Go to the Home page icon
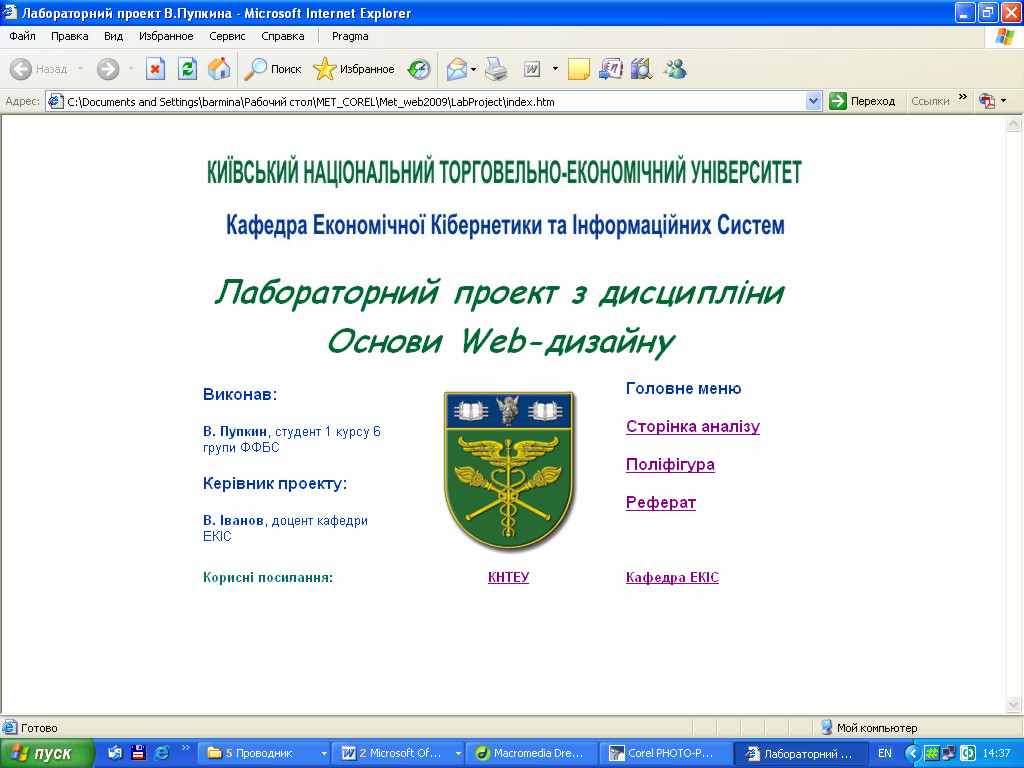Image resolution: width=1024 pixels, height=768 pixels. 219,69
